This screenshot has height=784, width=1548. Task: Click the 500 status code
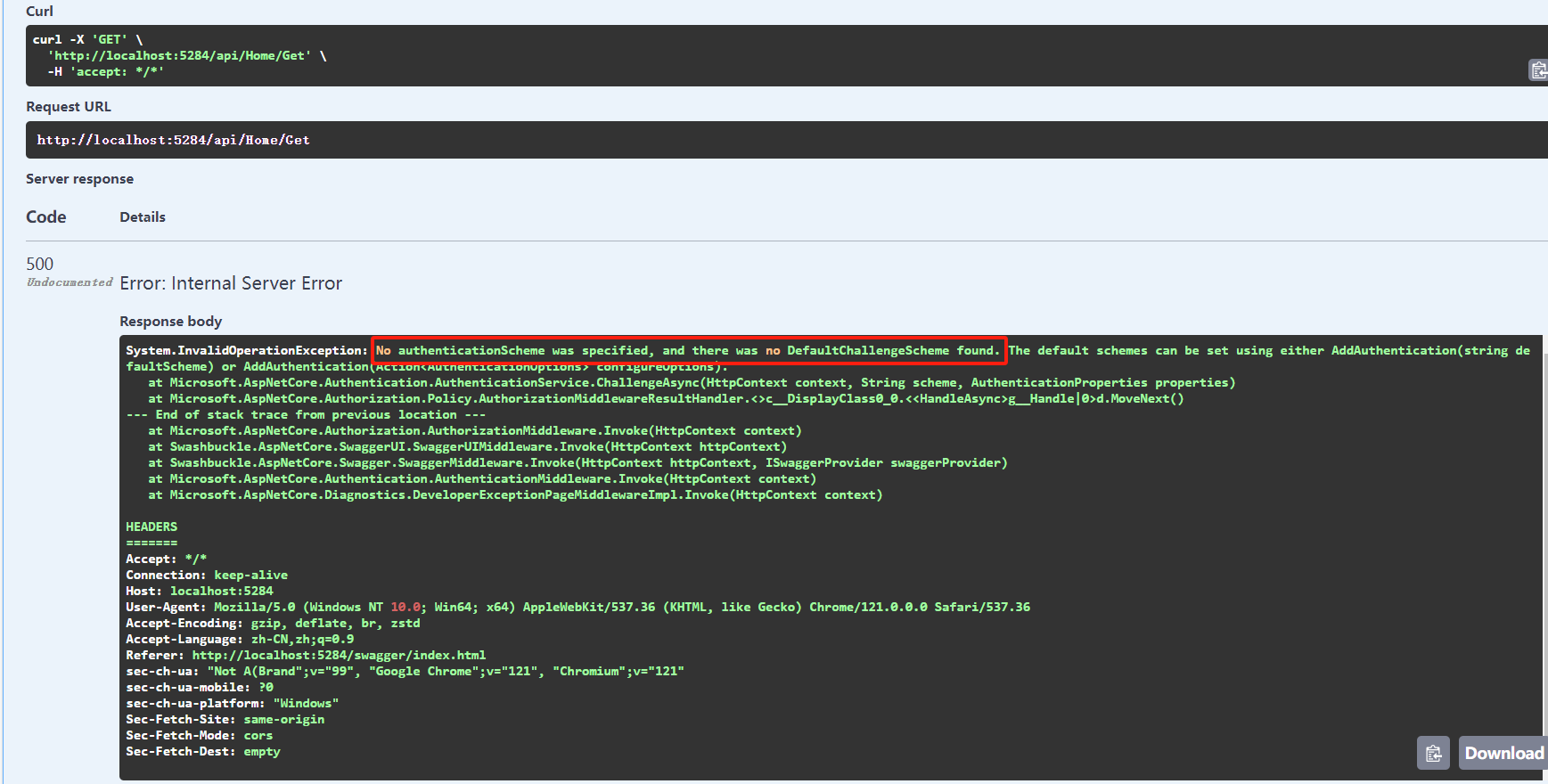[40, 264]
